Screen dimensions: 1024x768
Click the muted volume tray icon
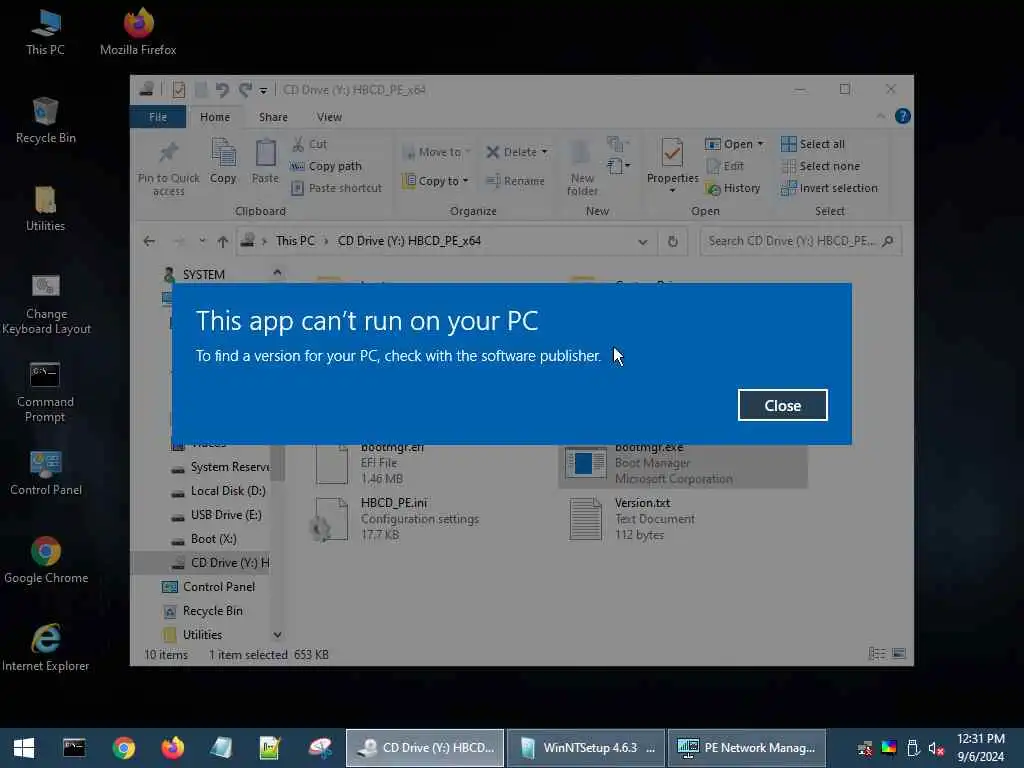point(936,748)
